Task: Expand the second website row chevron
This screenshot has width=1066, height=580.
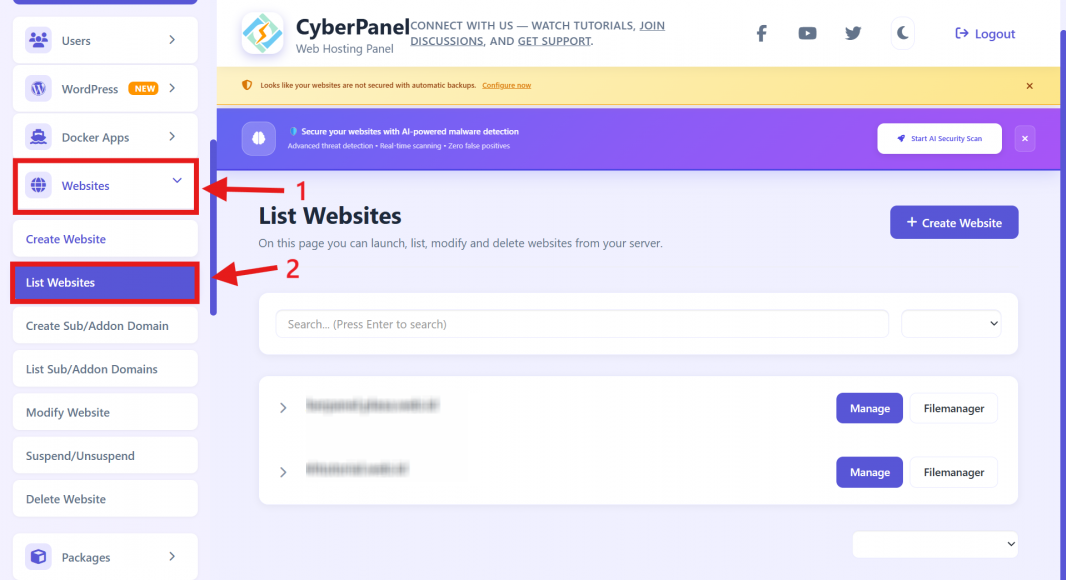Action: tap(283, 472)
